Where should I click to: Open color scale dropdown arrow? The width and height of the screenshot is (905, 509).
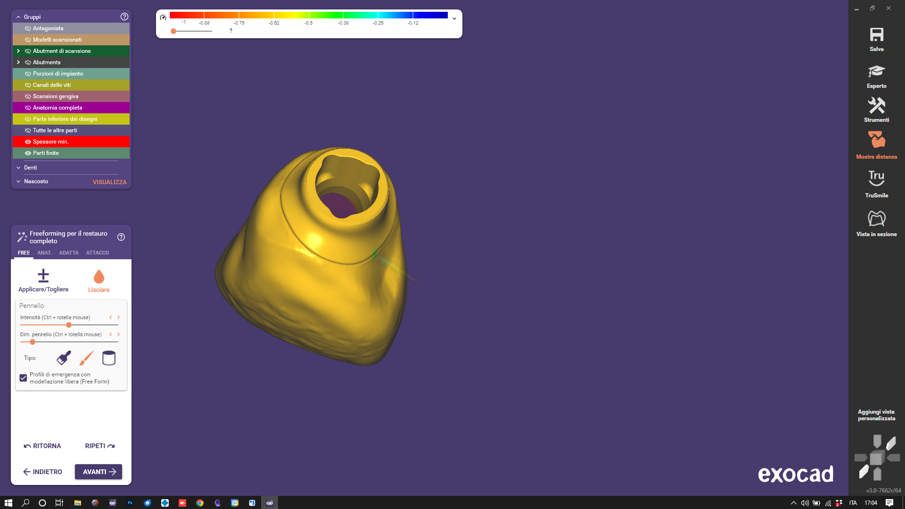pyautogui.click(x=454, y=18)
